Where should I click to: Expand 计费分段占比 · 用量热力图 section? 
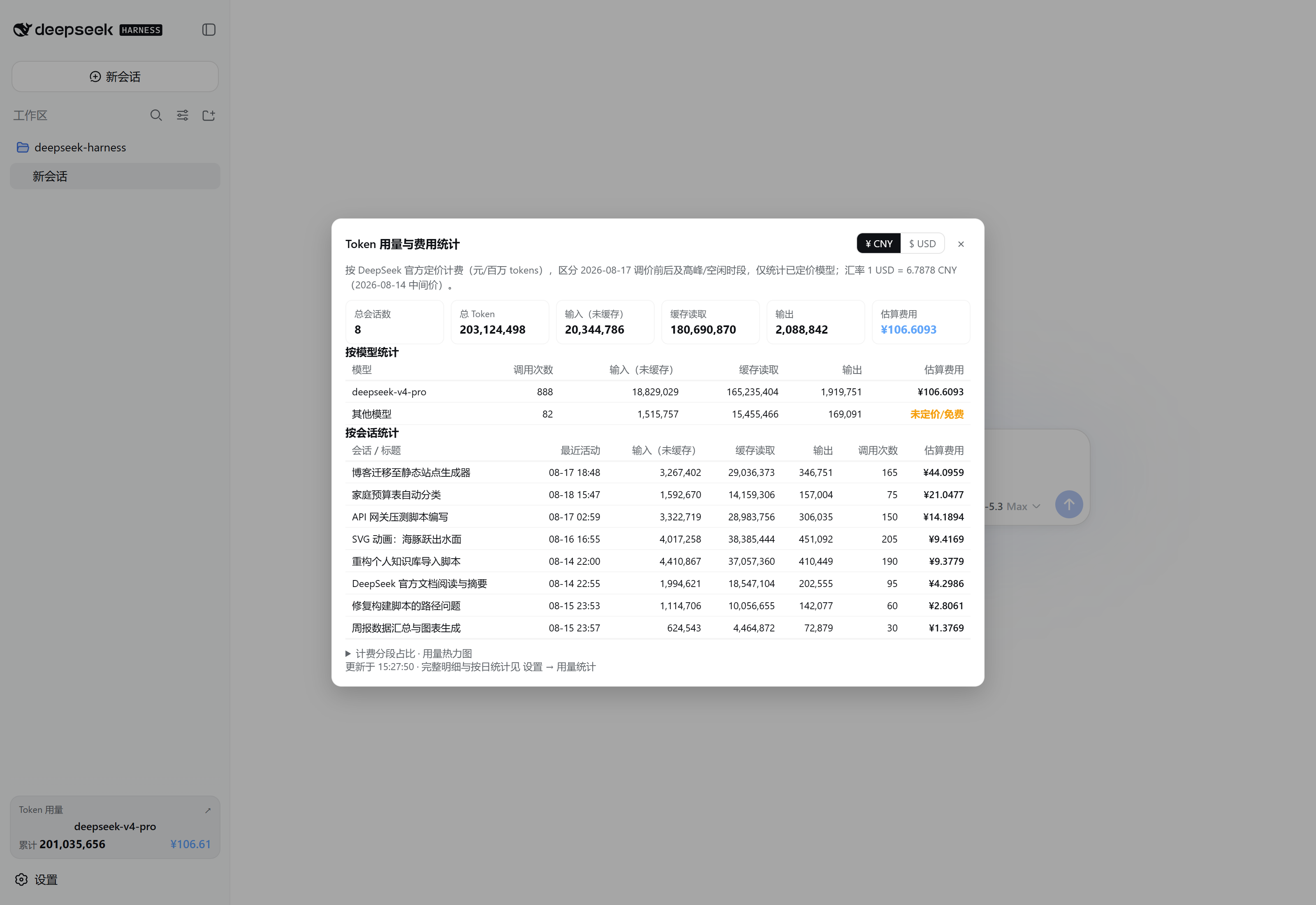[x=409, y=653]
